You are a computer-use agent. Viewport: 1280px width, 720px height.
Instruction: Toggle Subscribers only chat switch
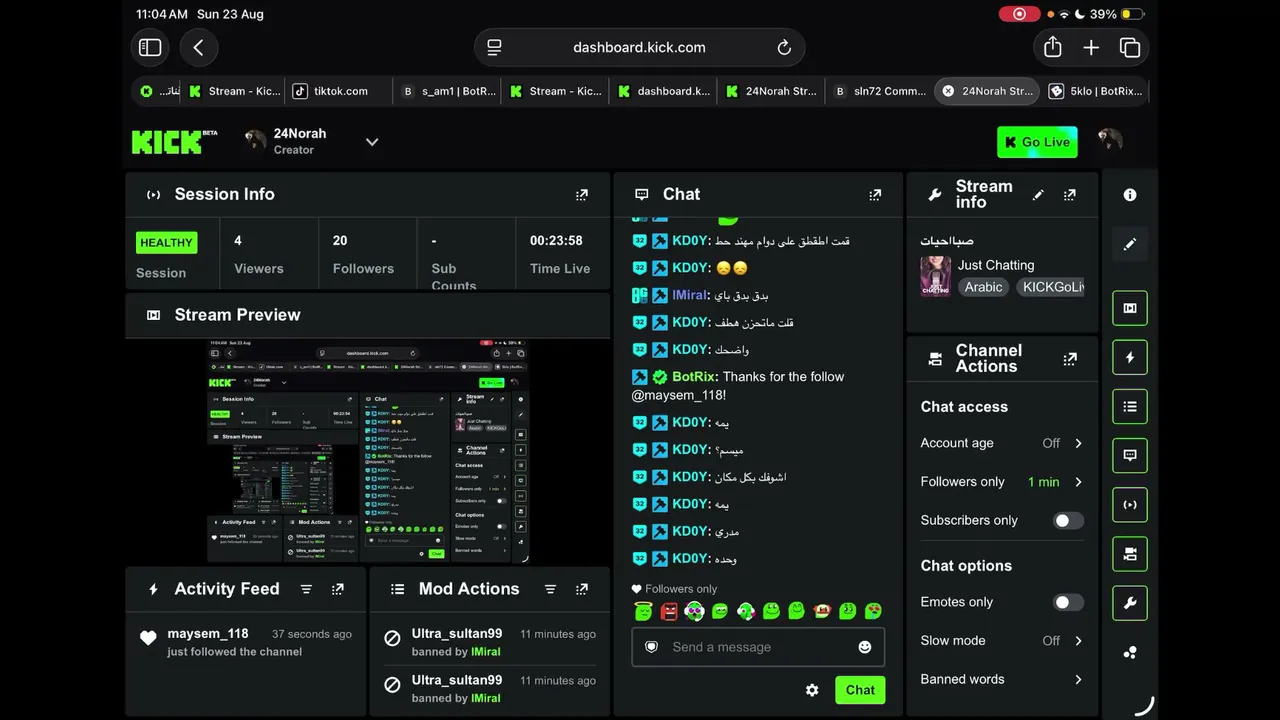[1068, 520]
